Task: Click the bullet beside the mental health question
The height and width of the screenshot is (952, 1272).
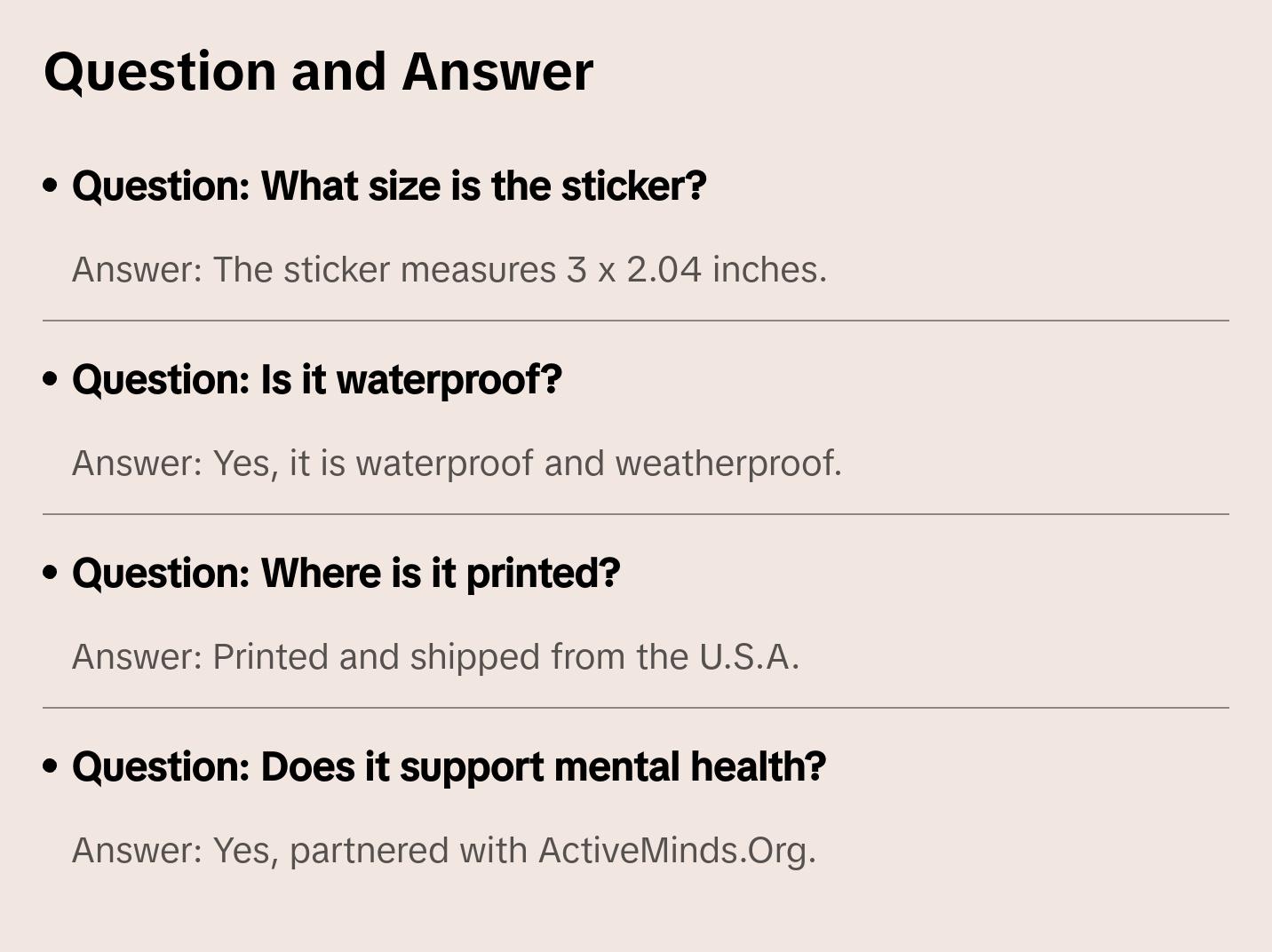Action: tap(51, 766)
